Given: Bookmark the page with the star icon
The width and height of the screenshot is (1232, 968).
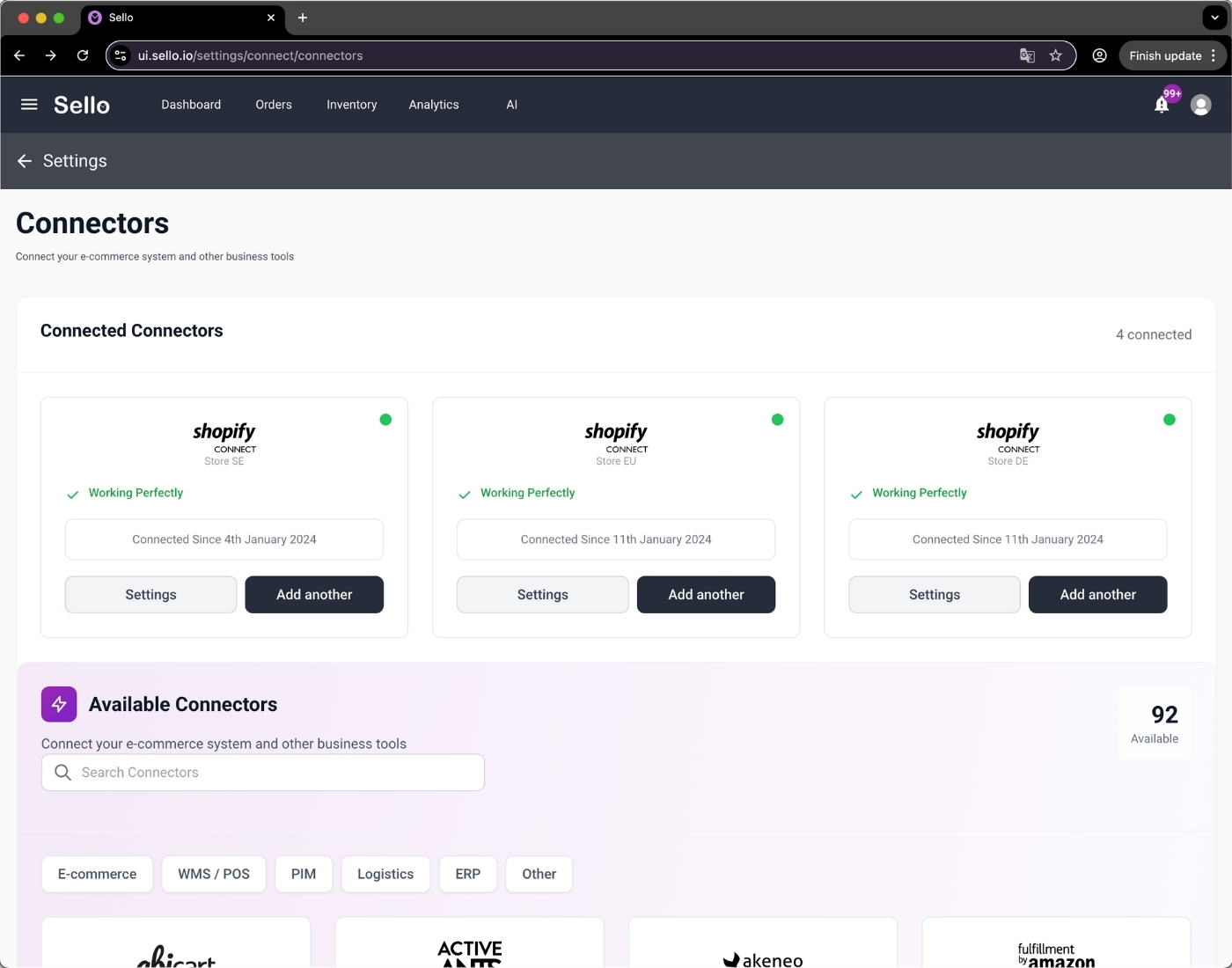Looking at the screenshot, I should 1055,55.
